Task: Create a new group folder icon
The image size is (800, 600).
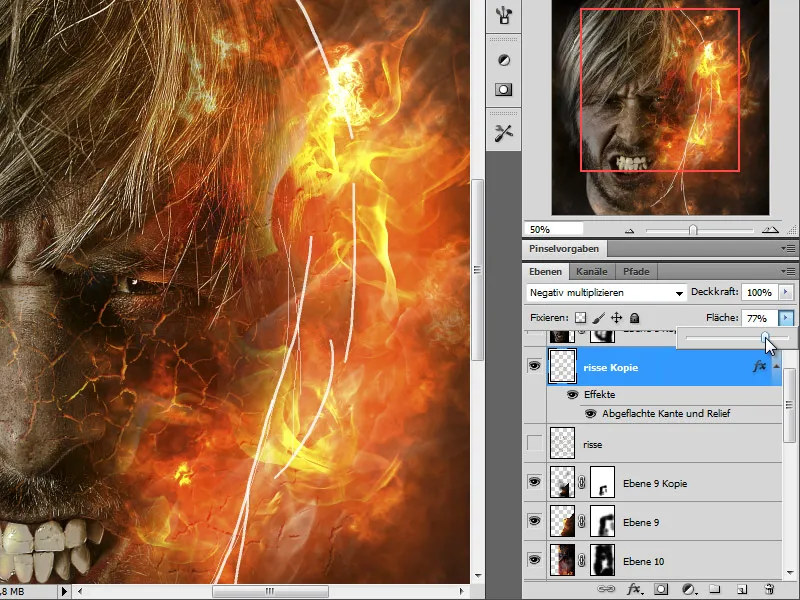Action: click(x=715, y=589)
